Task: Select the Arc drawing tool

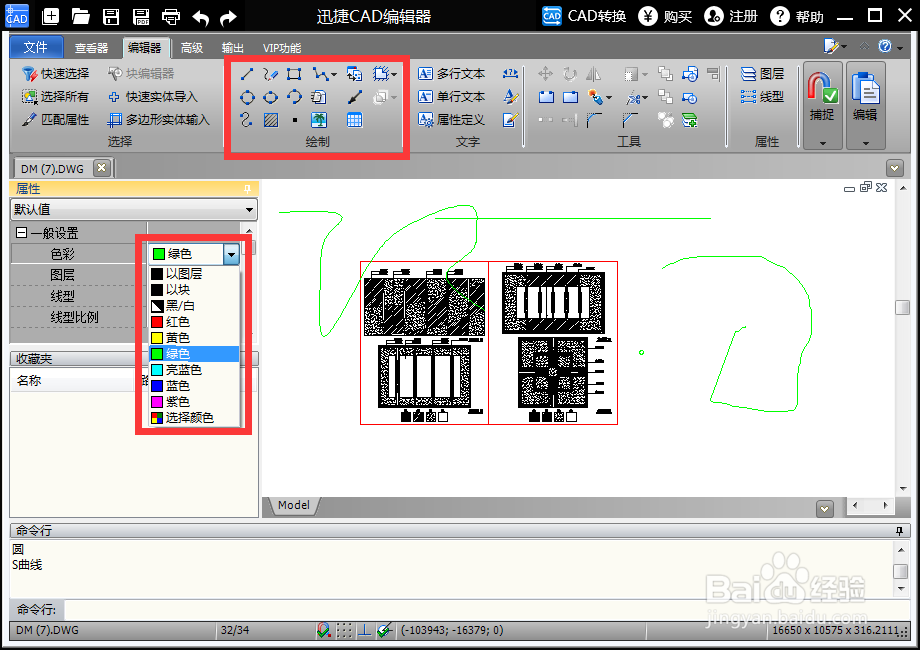Action: pyautogui.click(x=294, y=97)
